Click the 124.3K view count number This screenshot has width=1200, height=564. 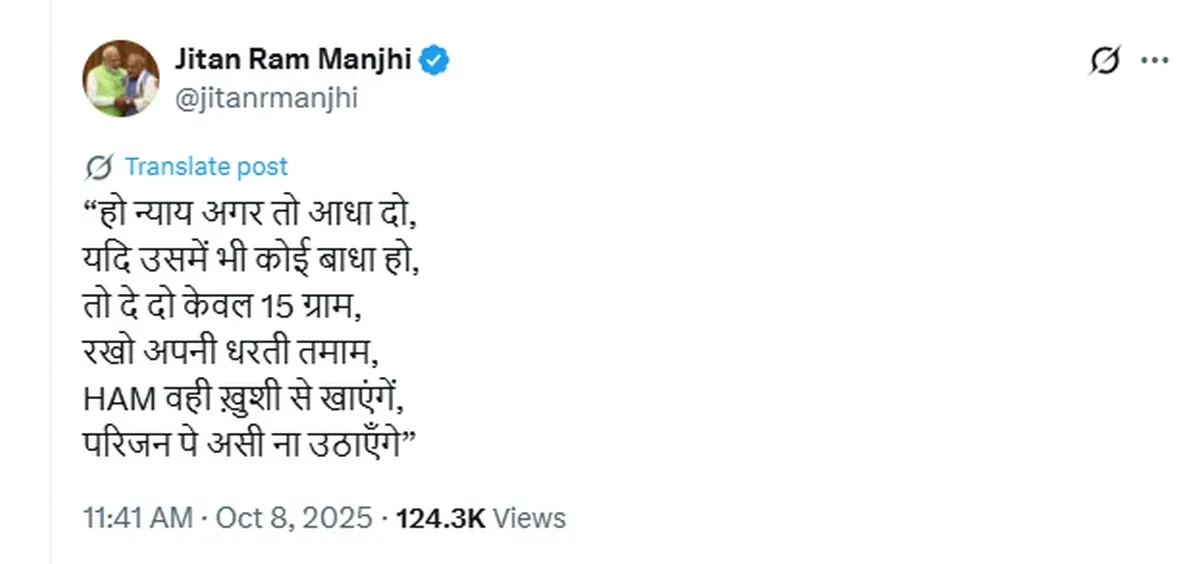[x=440, y=518]
